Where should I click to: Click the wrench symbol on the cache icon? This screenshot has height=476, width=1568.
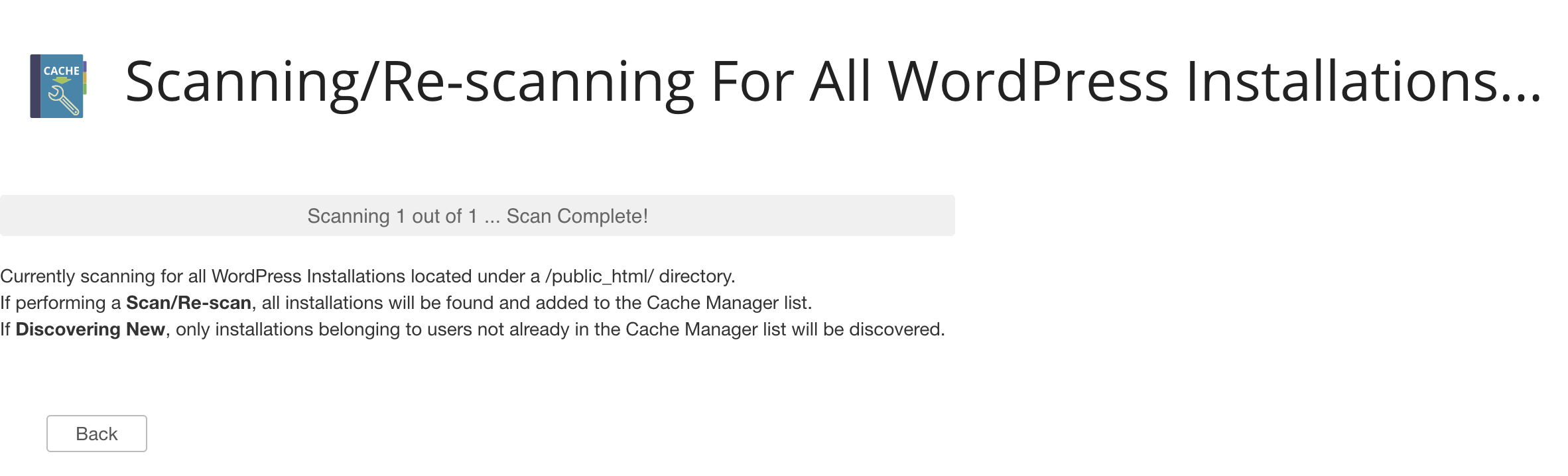[64, 101]
